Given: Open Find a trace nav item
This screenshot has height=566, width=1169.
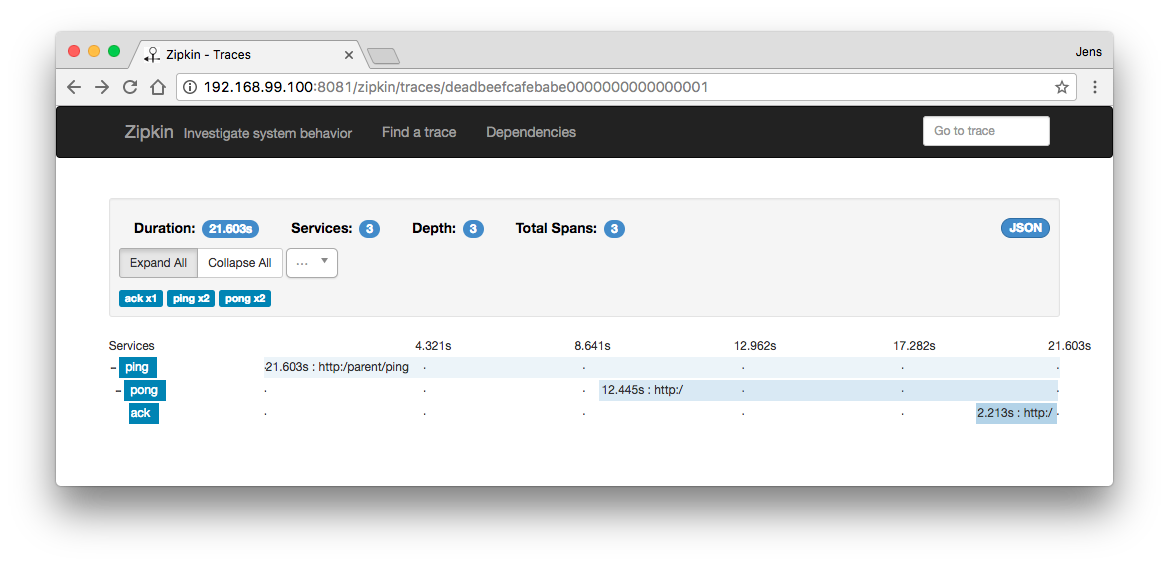Looking at the screenshot, I should click(x=419, y=132).
